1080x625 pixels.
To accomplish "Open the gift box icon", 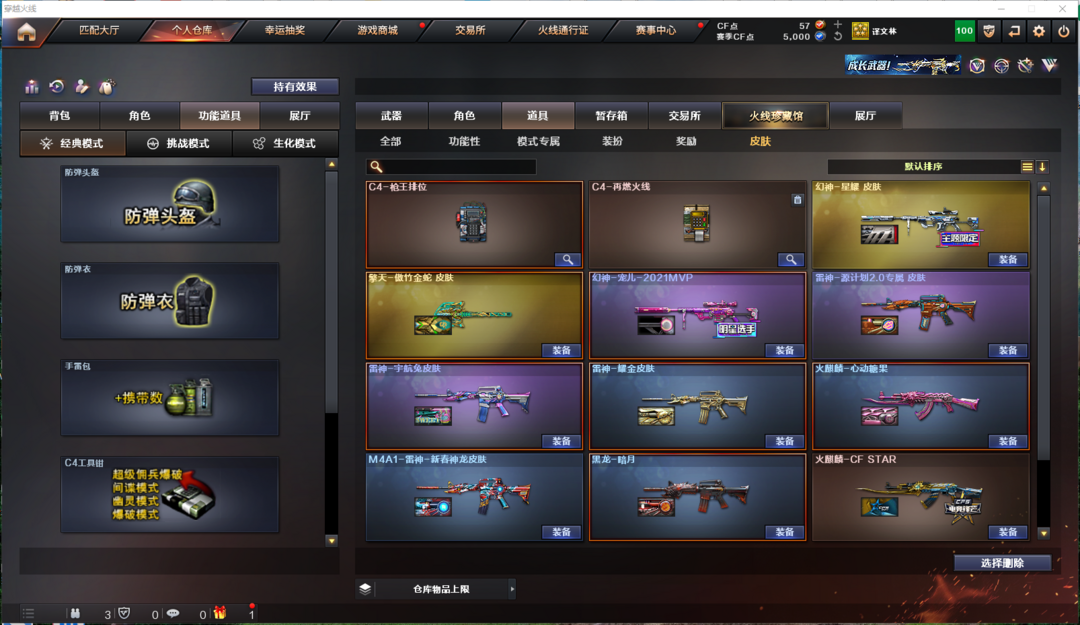I will click(x=220, y=613).
